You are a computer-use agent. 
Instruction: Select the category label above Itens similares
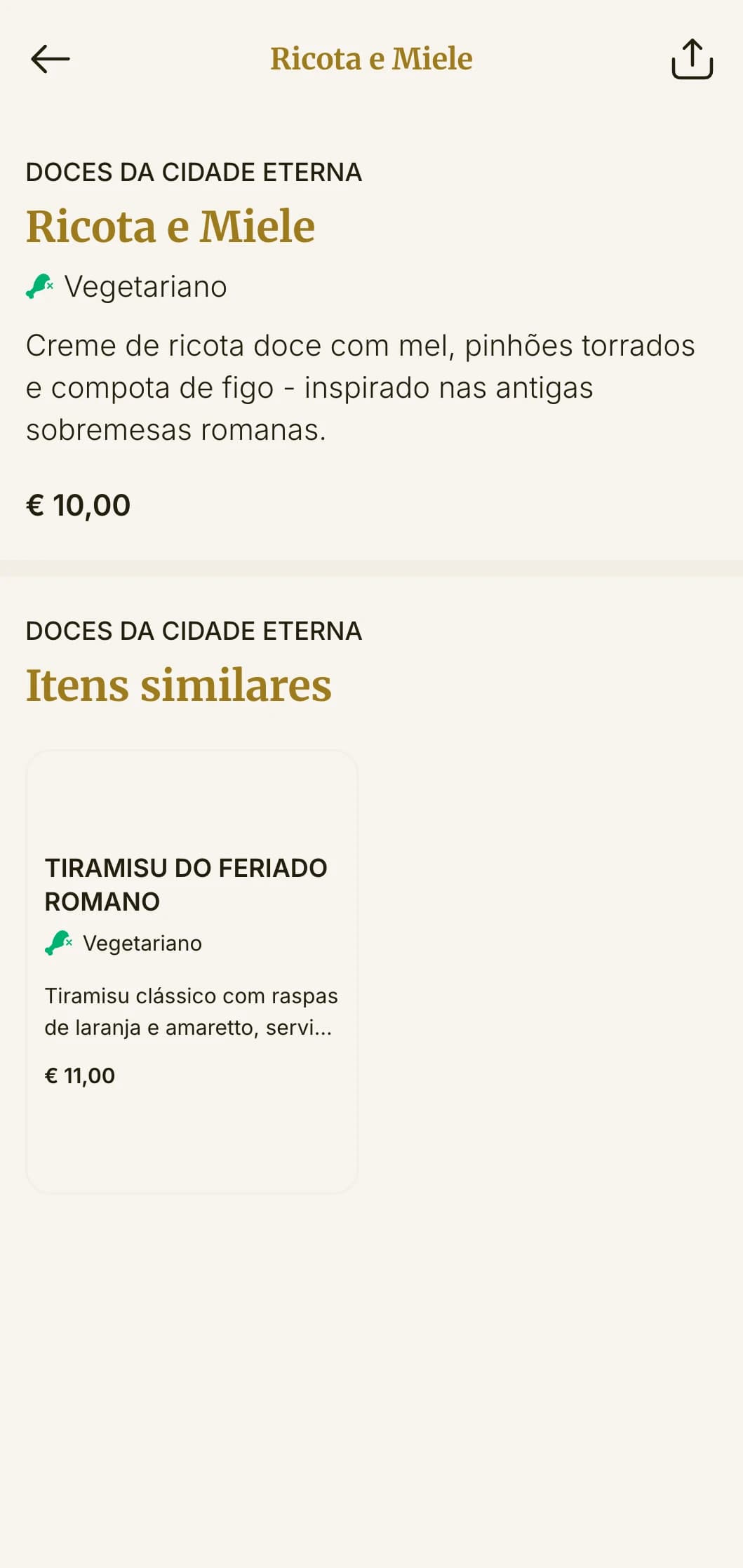tap(194, 631)
